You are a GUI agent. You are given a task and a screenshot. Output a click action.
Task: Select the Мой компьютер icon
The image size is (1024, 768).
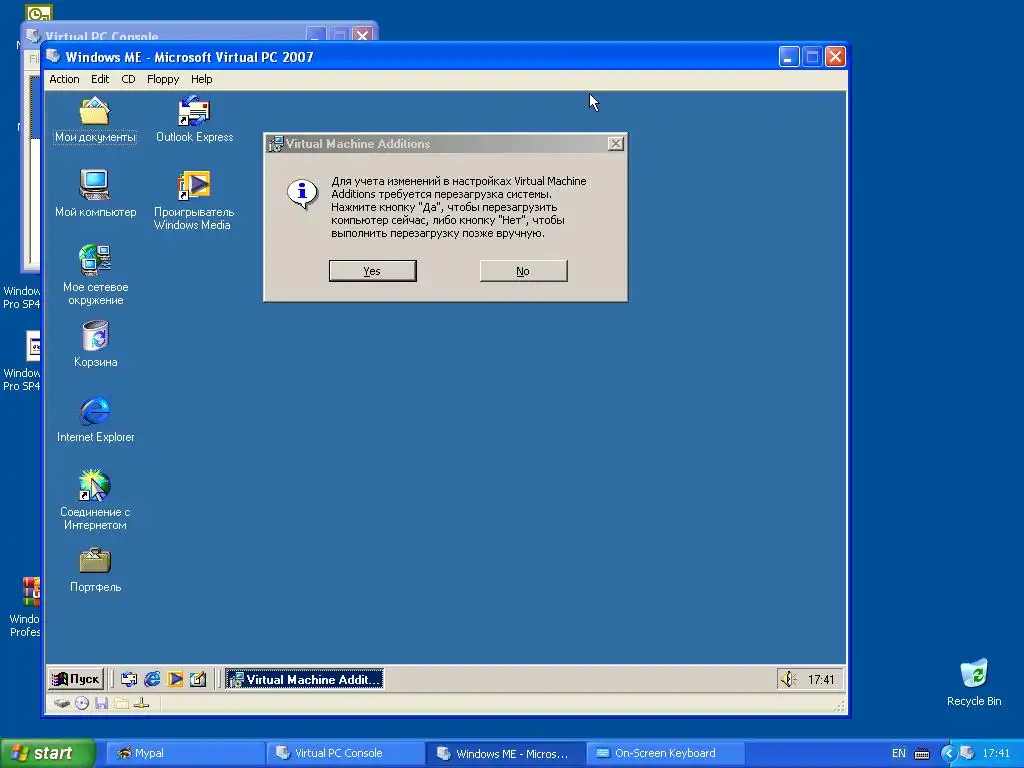tap(95, 193)
